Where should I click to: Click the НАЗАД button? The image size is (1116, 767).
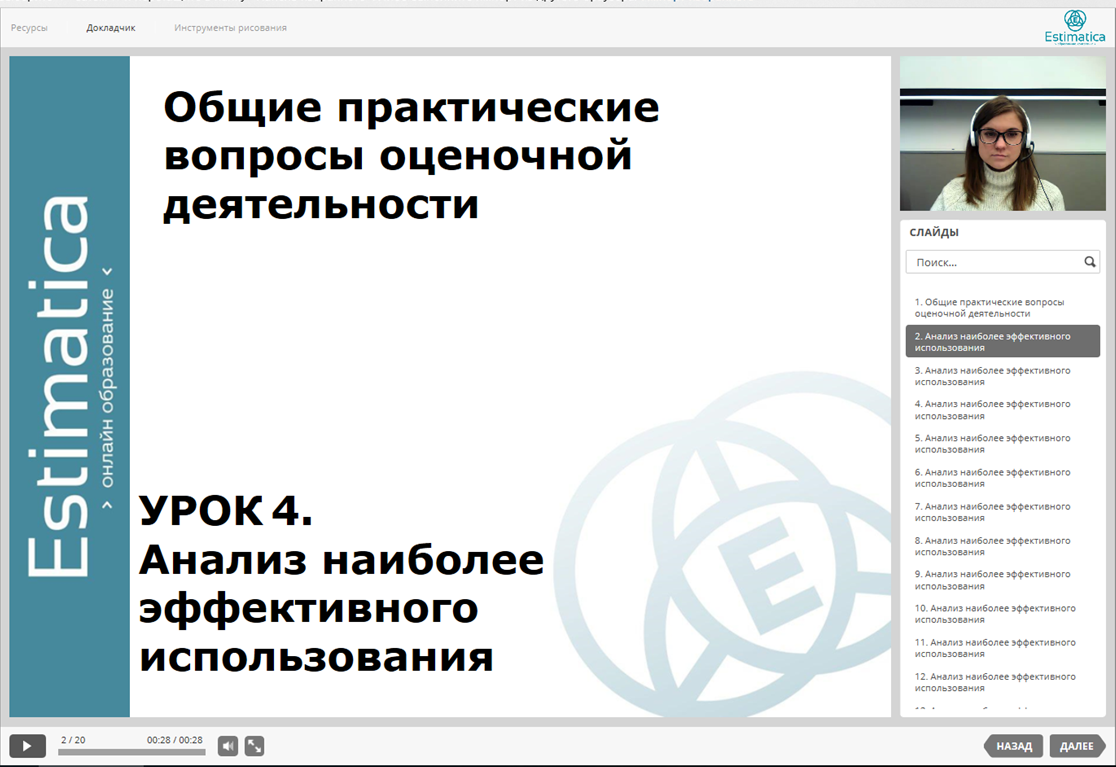1014,746
